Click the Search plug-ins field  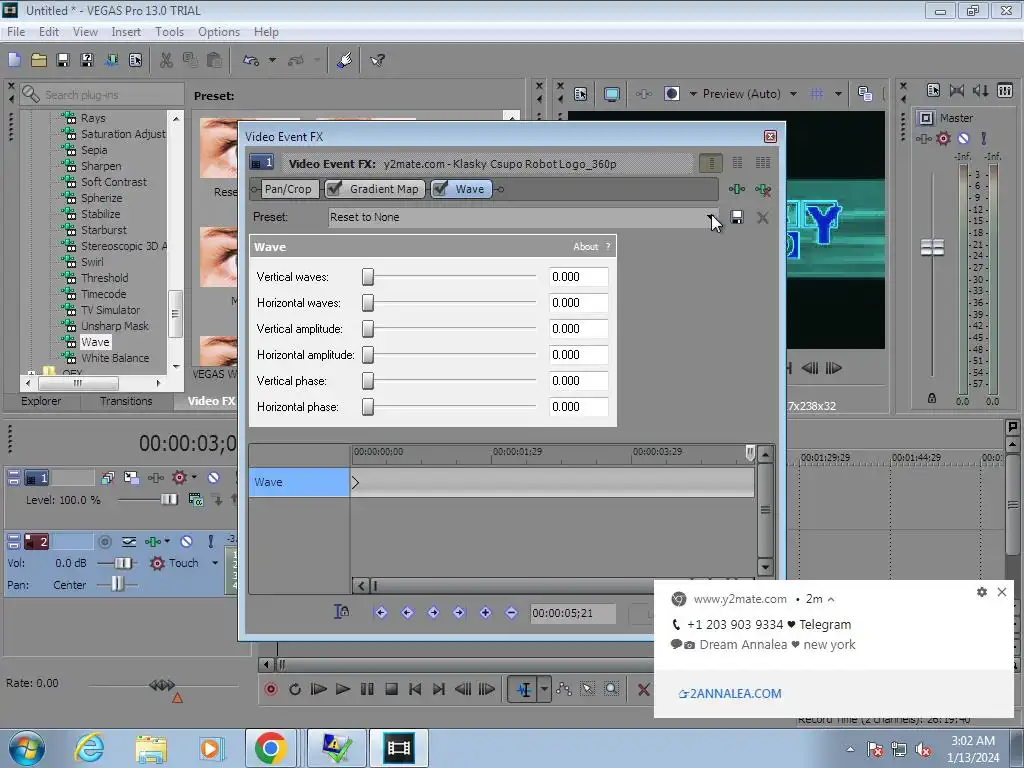pos(103,95)
